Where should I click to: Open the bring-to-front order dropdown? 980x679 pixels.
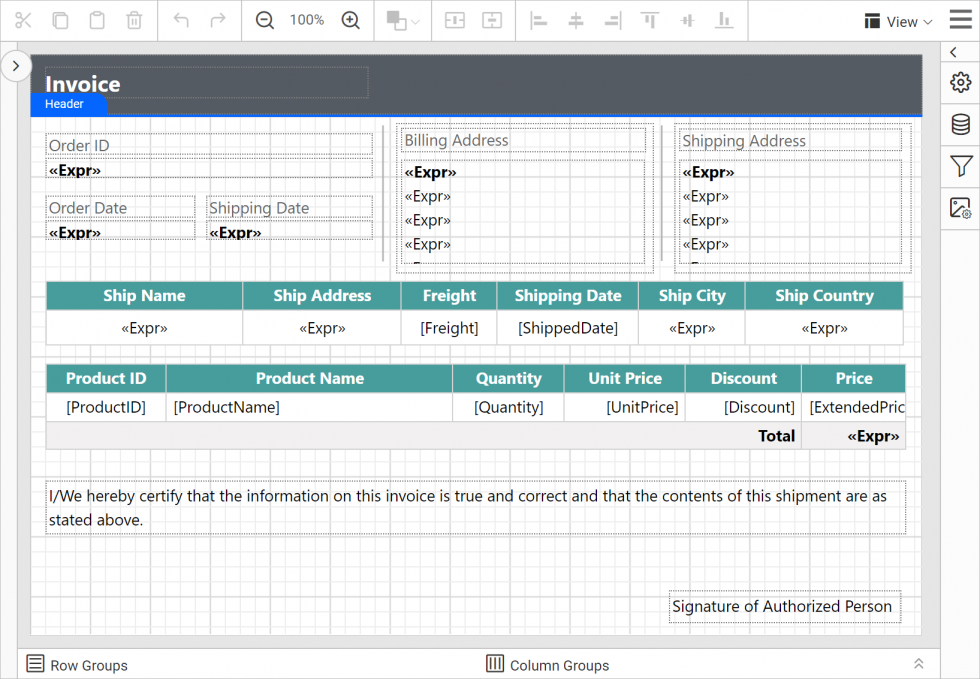coord(402,21)
